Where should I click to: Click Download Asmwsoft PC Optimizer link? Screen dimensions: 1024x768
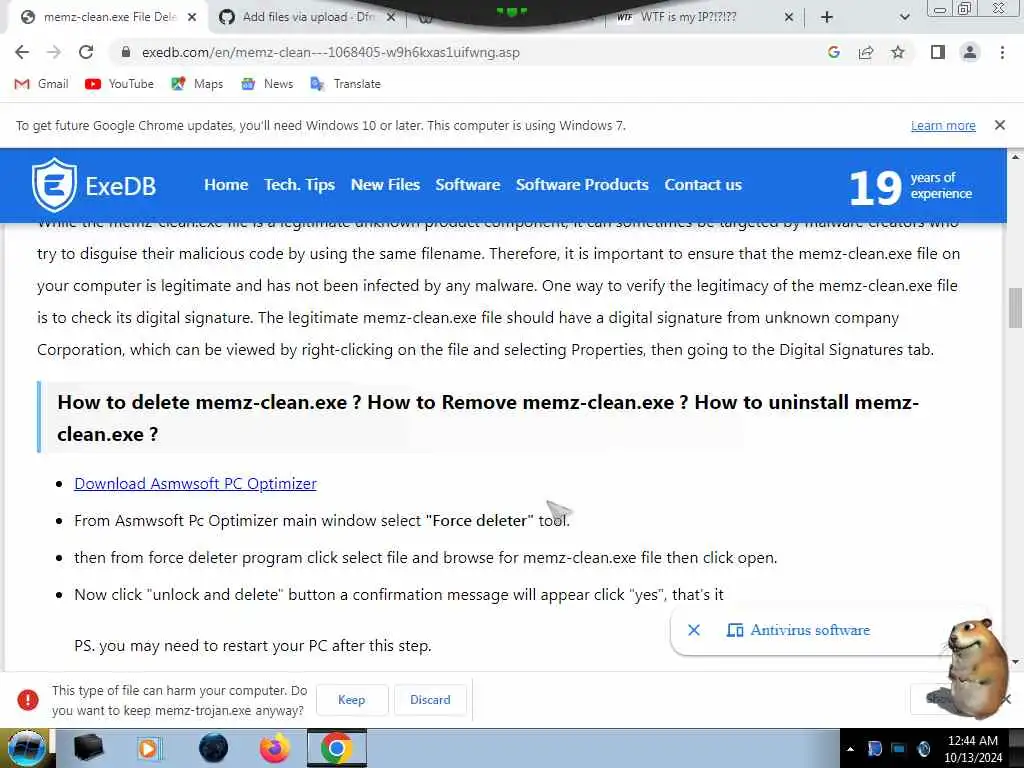[x=195, y=483]
